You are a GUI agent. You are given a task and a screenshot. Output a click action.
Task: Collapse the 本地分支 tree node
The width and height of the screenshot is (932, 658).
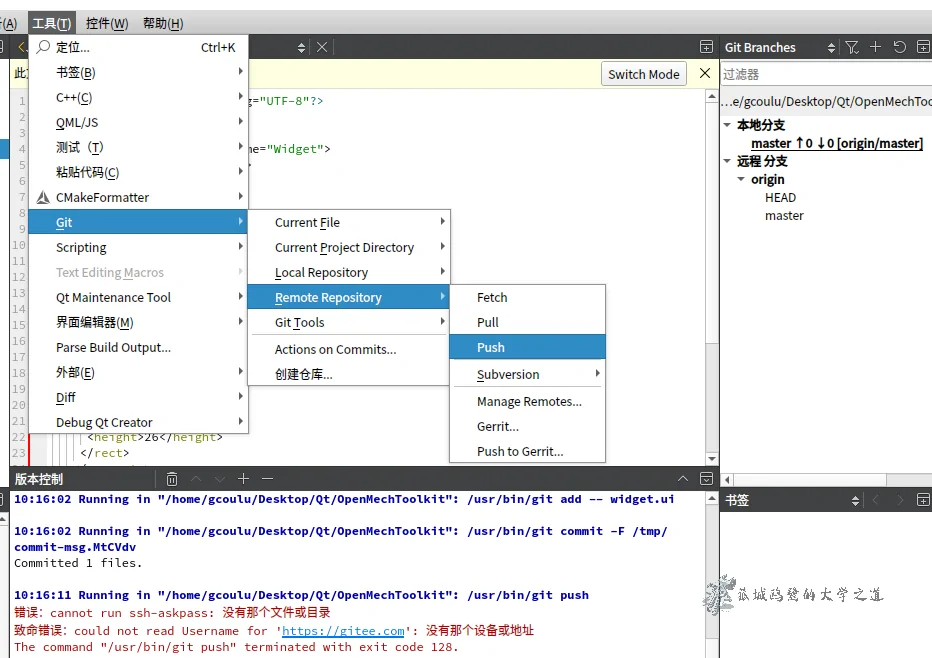click(x=728, y=125)
